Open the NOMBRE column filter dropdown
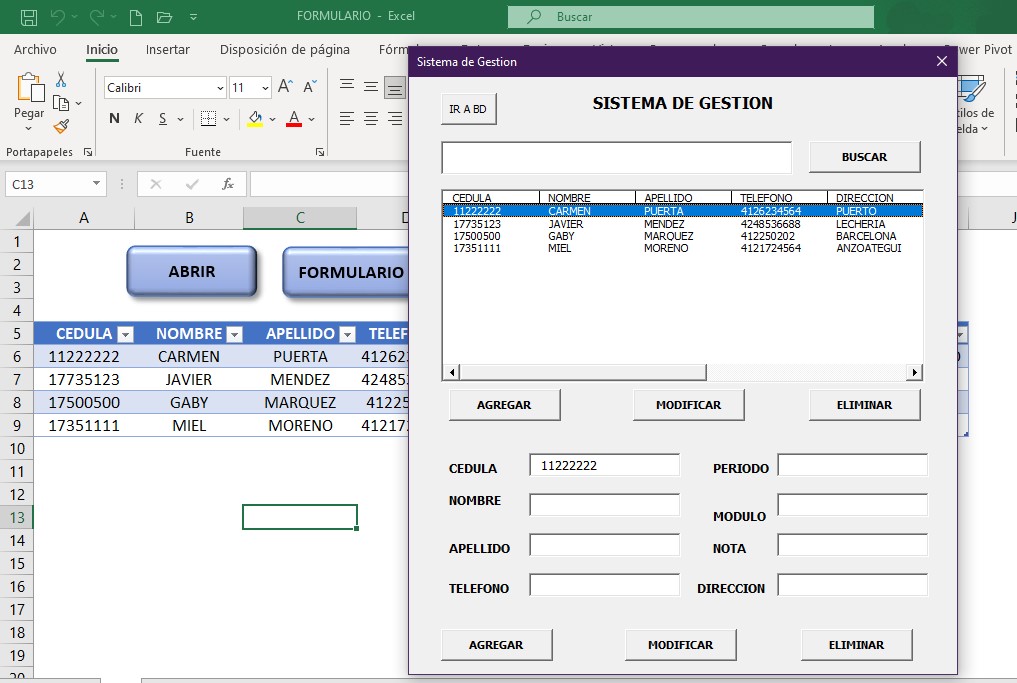Image resolution: width=1017 pixels, height=683 pixels. (235, 335)
